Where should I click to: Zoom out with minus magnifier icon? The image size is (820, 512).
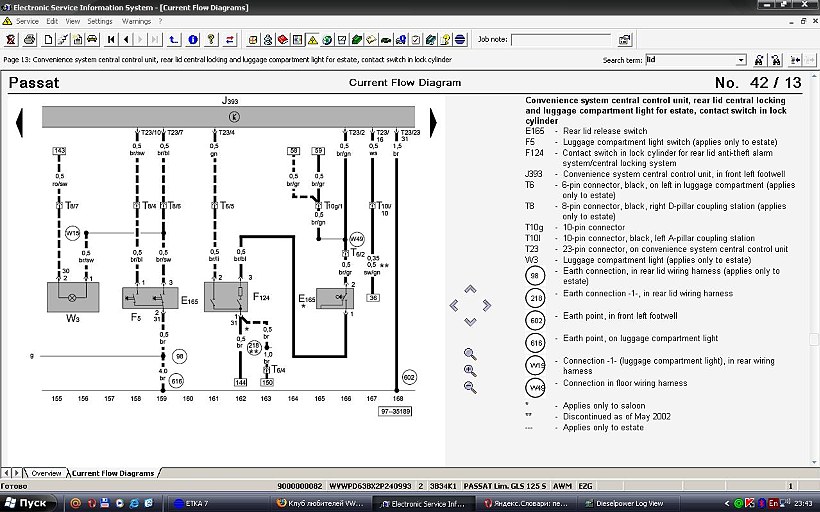click(470, 387)
